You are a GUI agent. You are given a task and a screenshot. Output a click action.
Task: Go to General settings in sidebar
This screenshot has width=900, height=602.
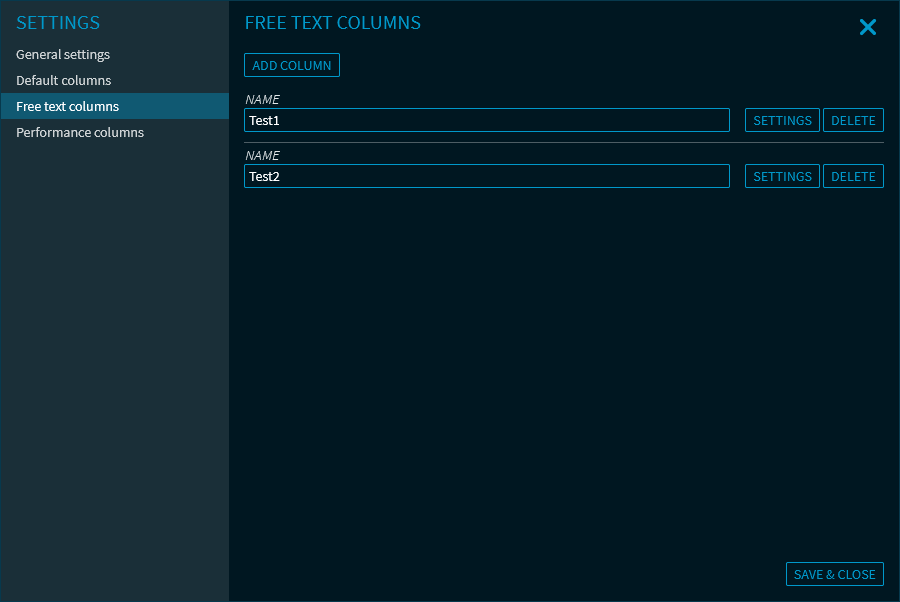(x=63, y=54)
